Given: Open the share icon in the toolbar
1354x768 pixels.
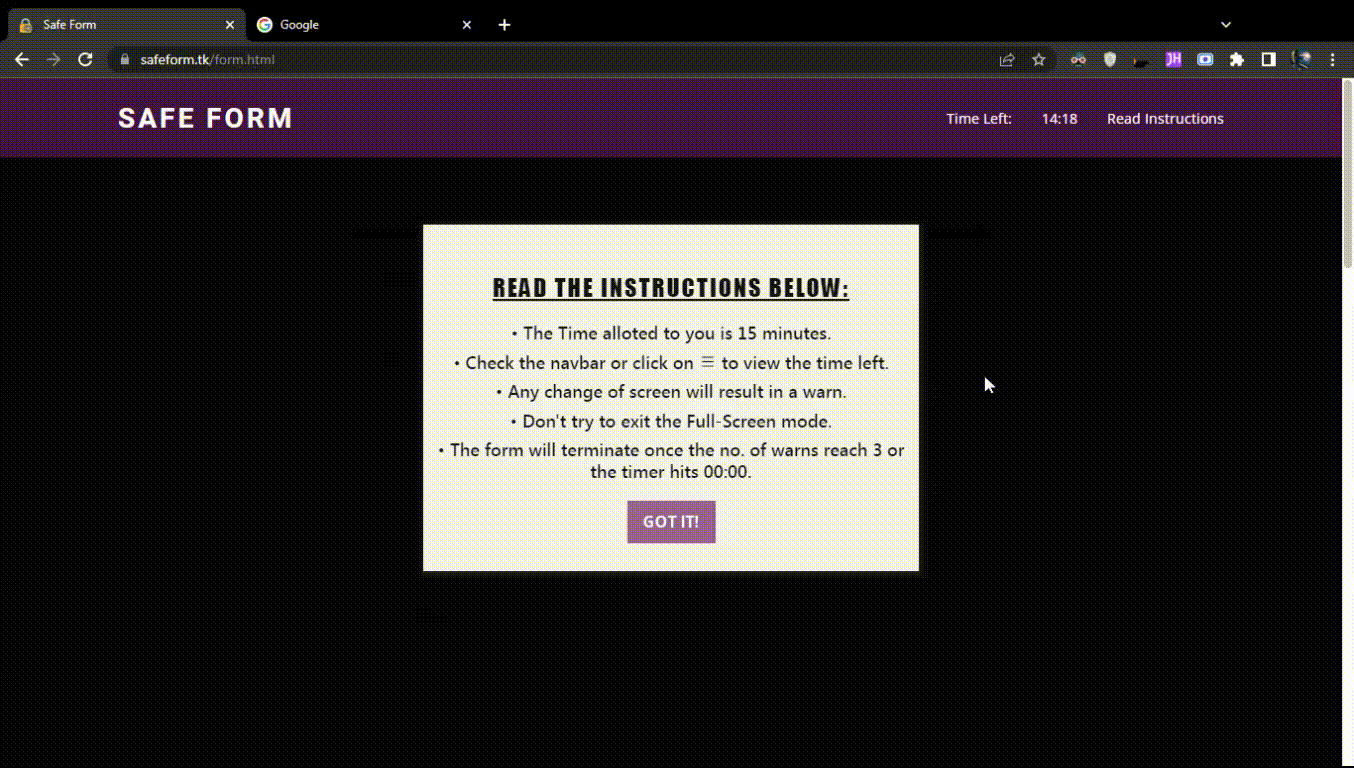Looking at the screenshot, I should click(1006, 59).
